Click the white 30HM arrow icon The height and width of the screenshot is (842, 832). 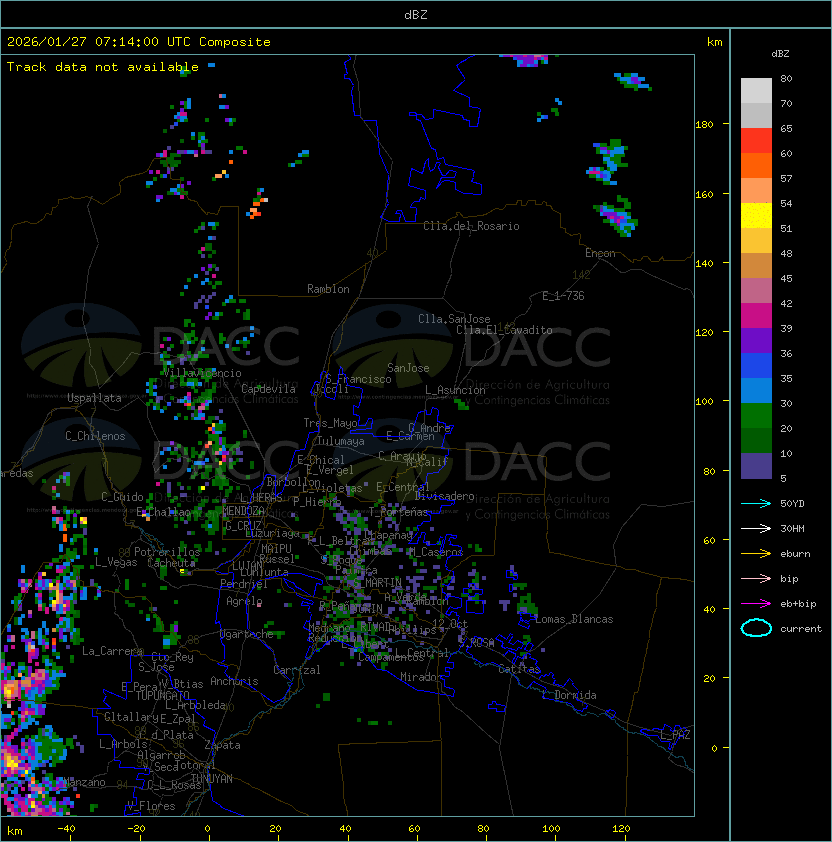pyautogui.click(x=756, y=528)
